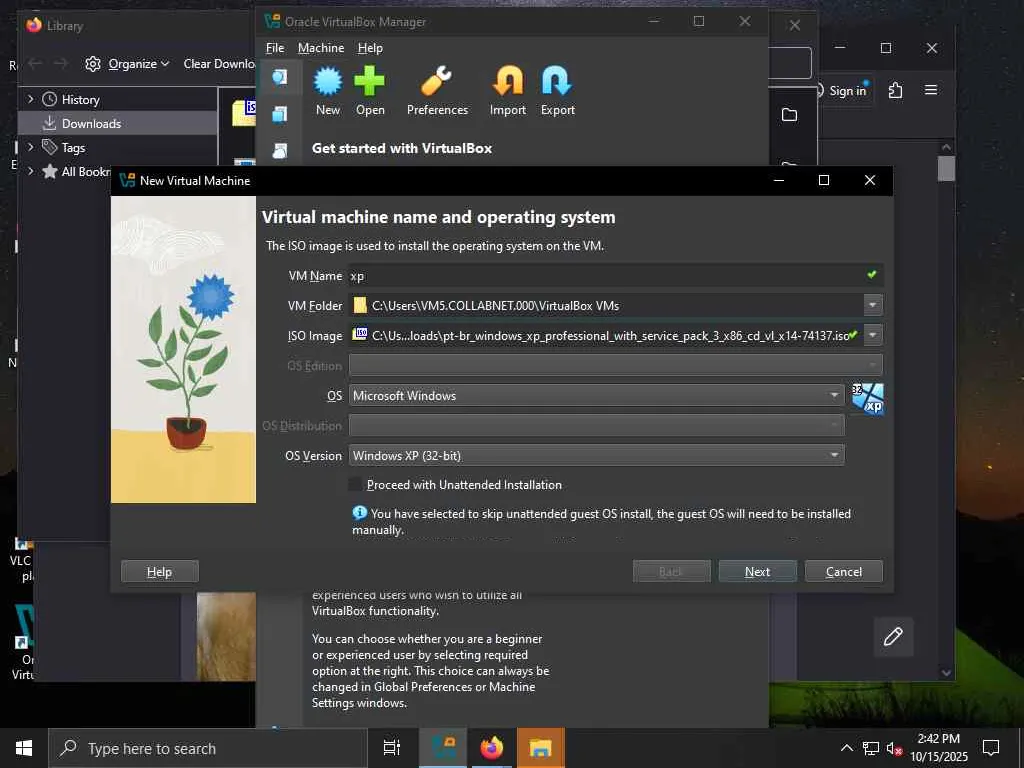The image size is (1024, 768).
Task: Open Task View on the taskbar
Action: 392,748
